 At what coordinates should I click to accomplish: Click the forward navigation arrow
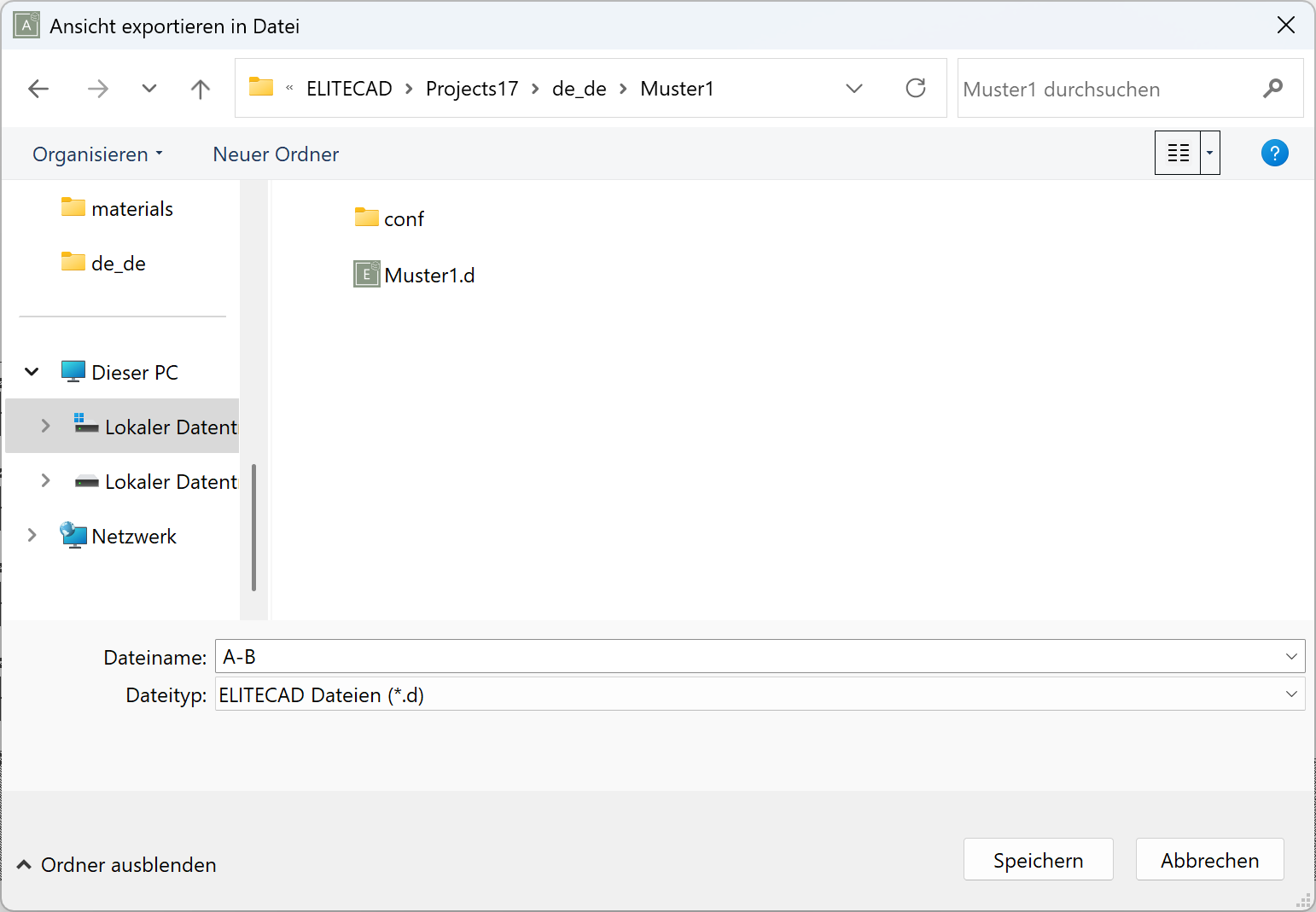[x=97, y=88]
